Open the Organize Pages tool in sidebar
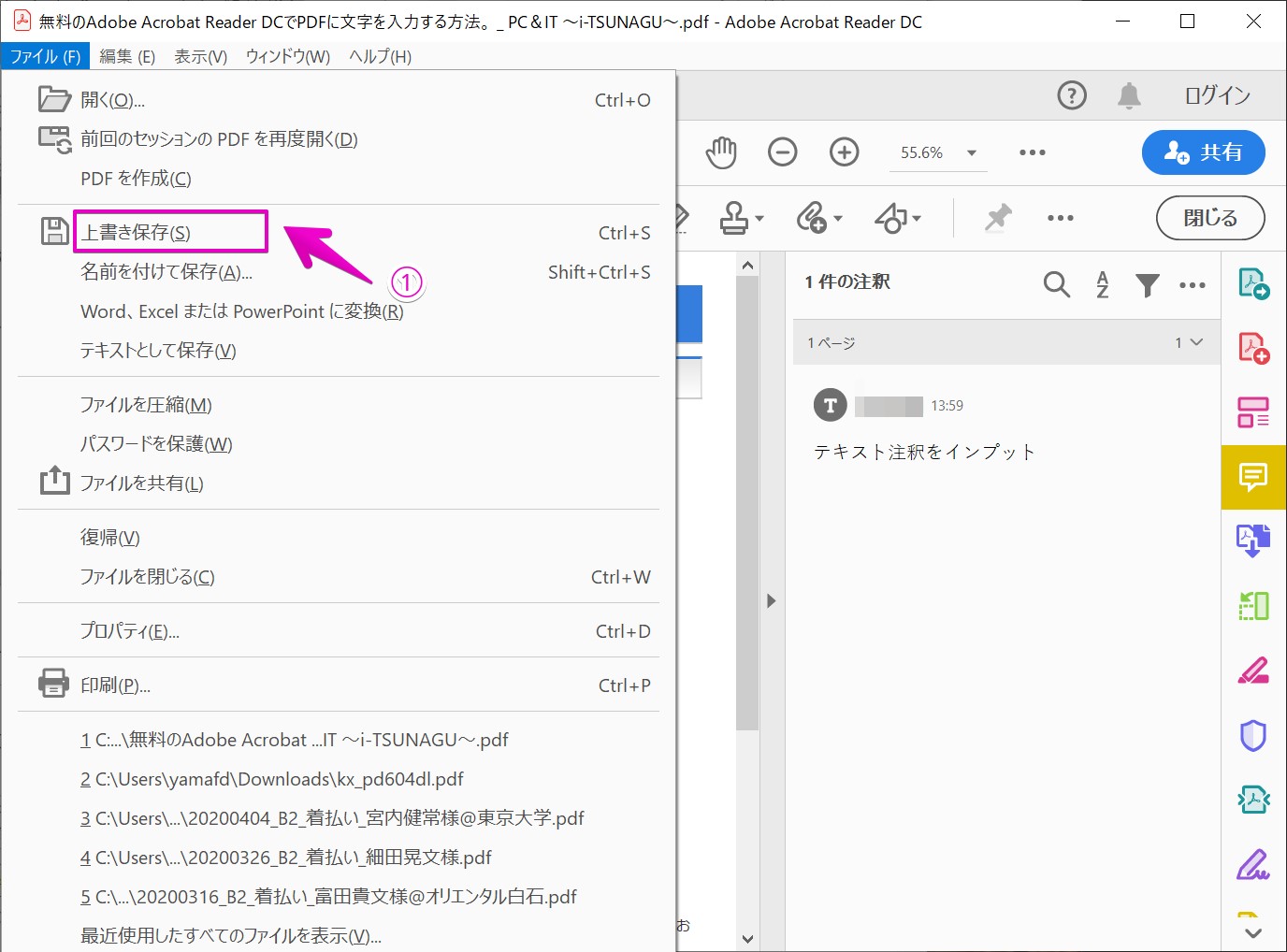 [x=1253, y=412]
